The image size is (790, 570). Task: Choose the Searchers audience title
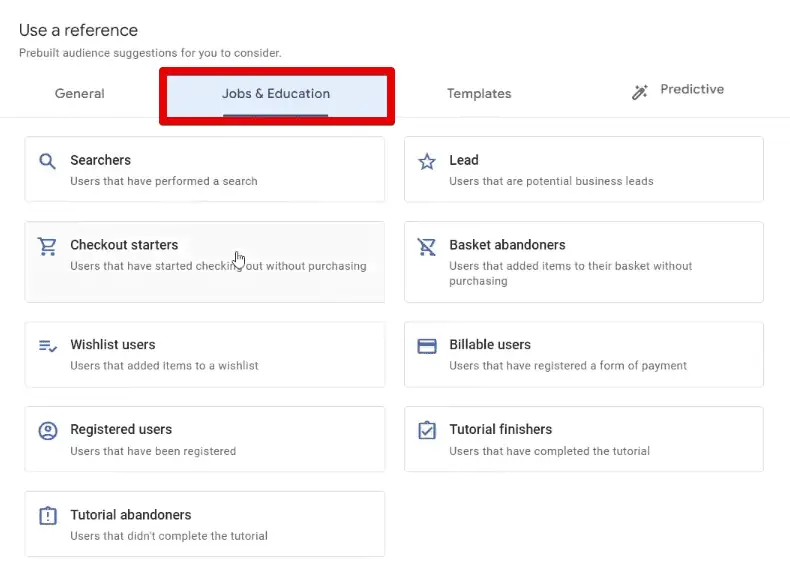click(x=100, y=160)
